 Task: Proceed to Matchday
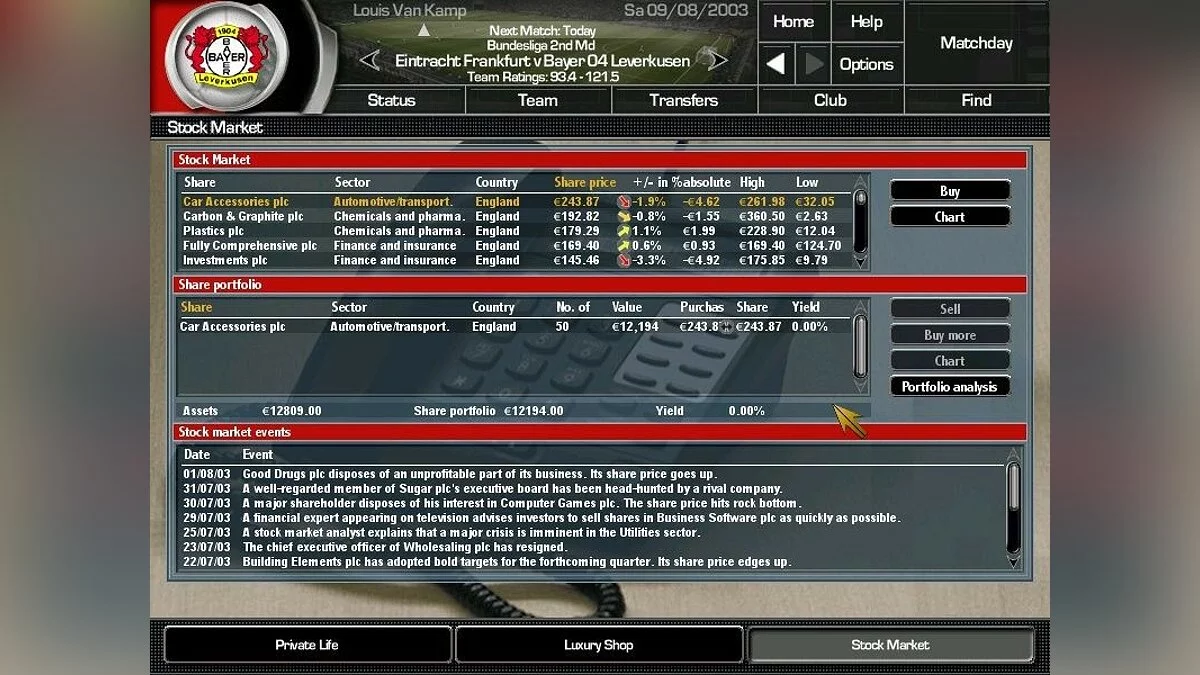tap(976, 43)
